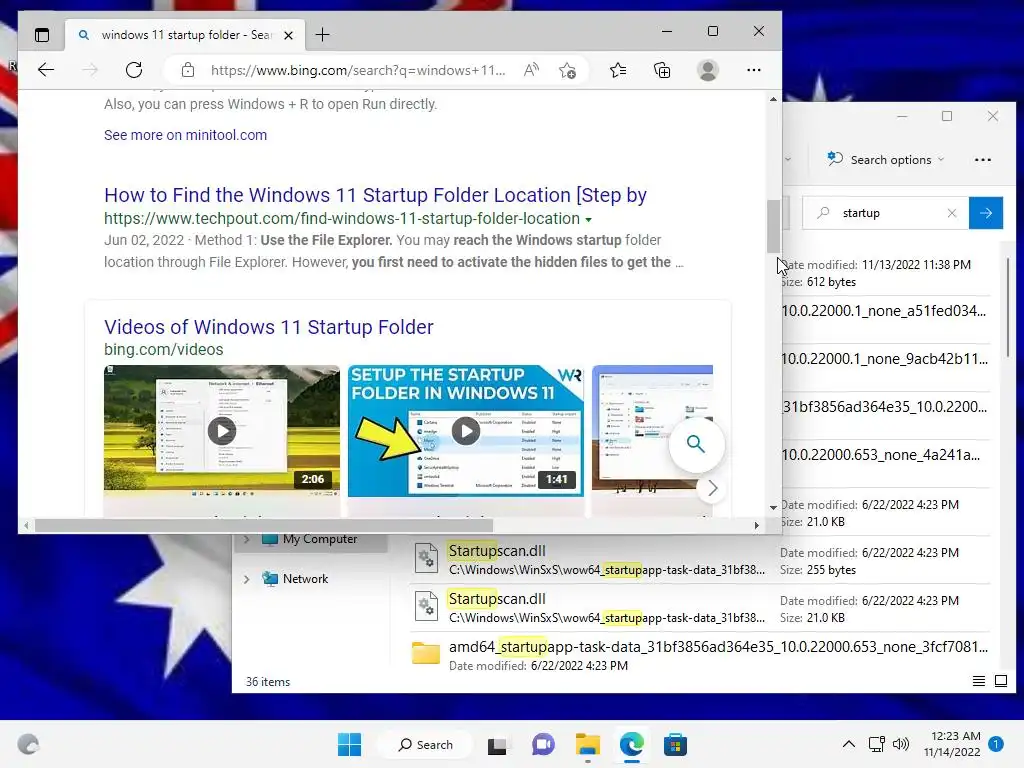Open clock and date flyout
This screenshot has height=768, width=1024.
click(x=952, y=744)
